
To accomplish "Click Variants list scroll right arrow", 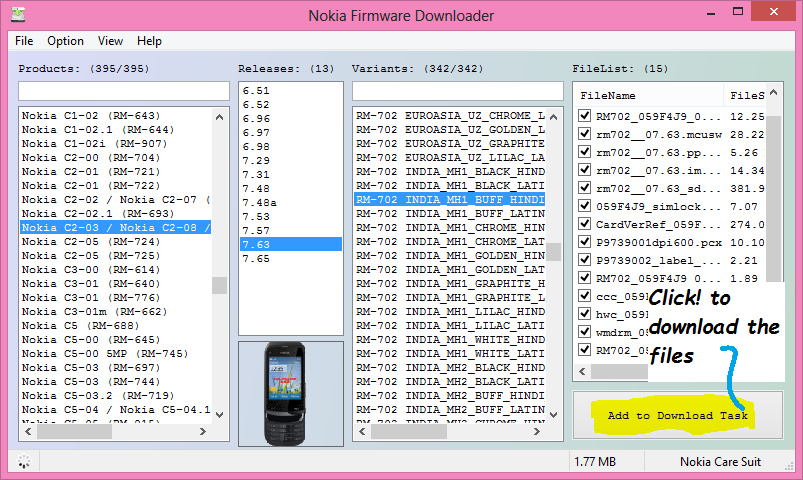I will click(x=537, y=431).
